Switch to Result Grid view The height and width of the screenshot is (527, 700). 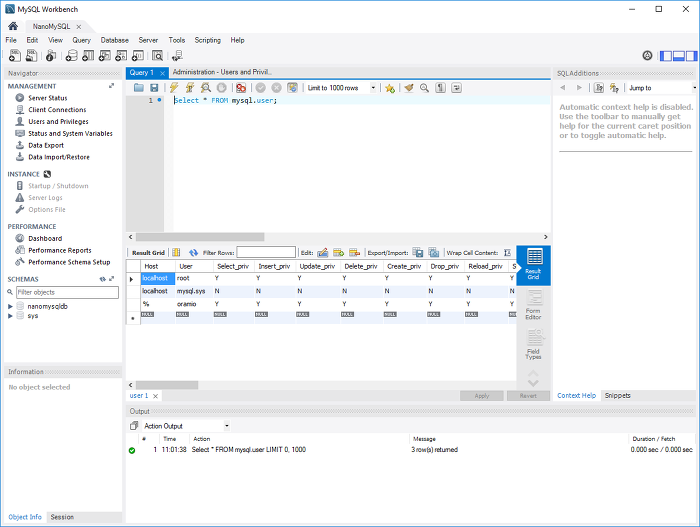click(533, 265)
